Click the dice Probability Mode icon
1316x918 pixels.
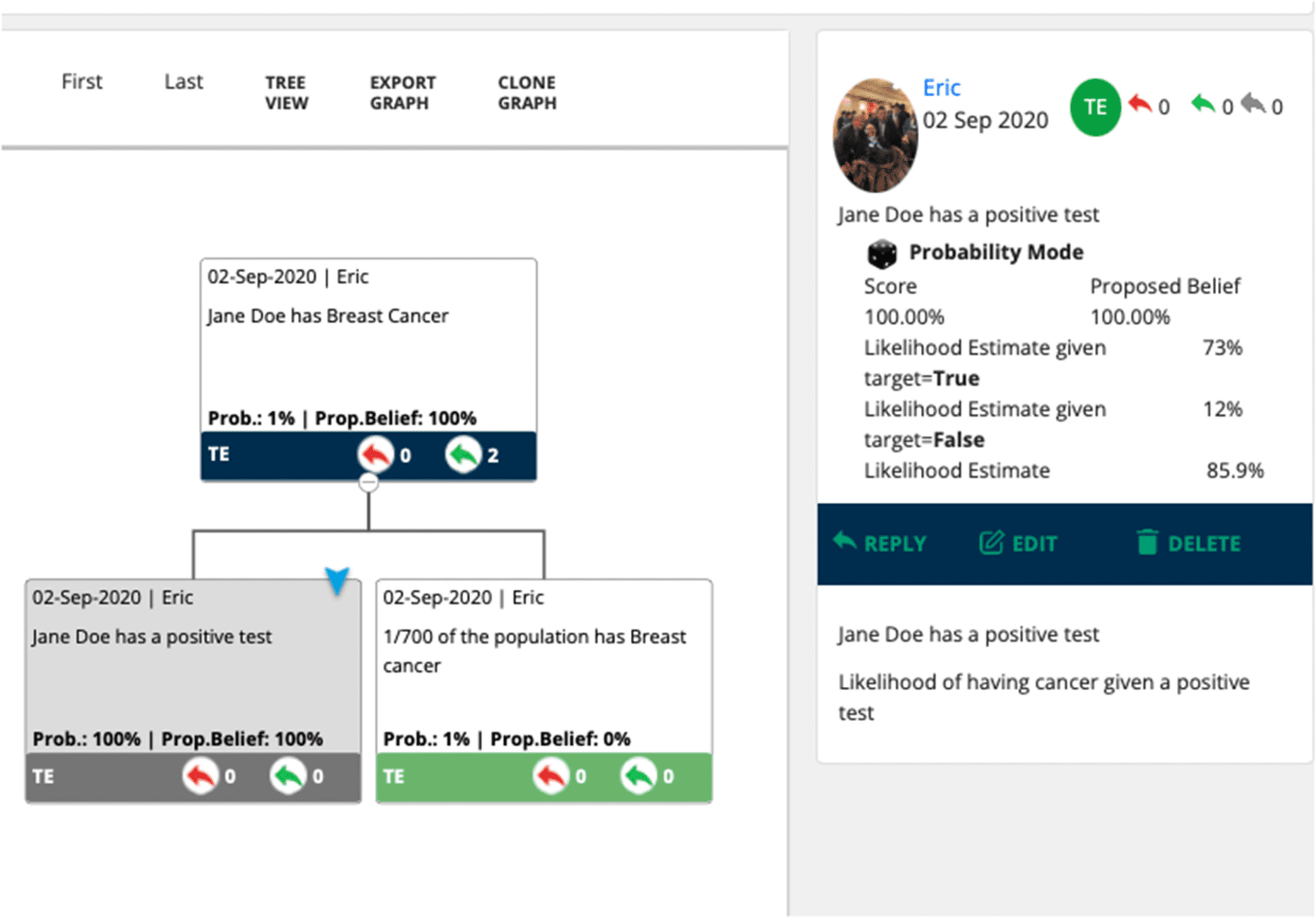882,254
